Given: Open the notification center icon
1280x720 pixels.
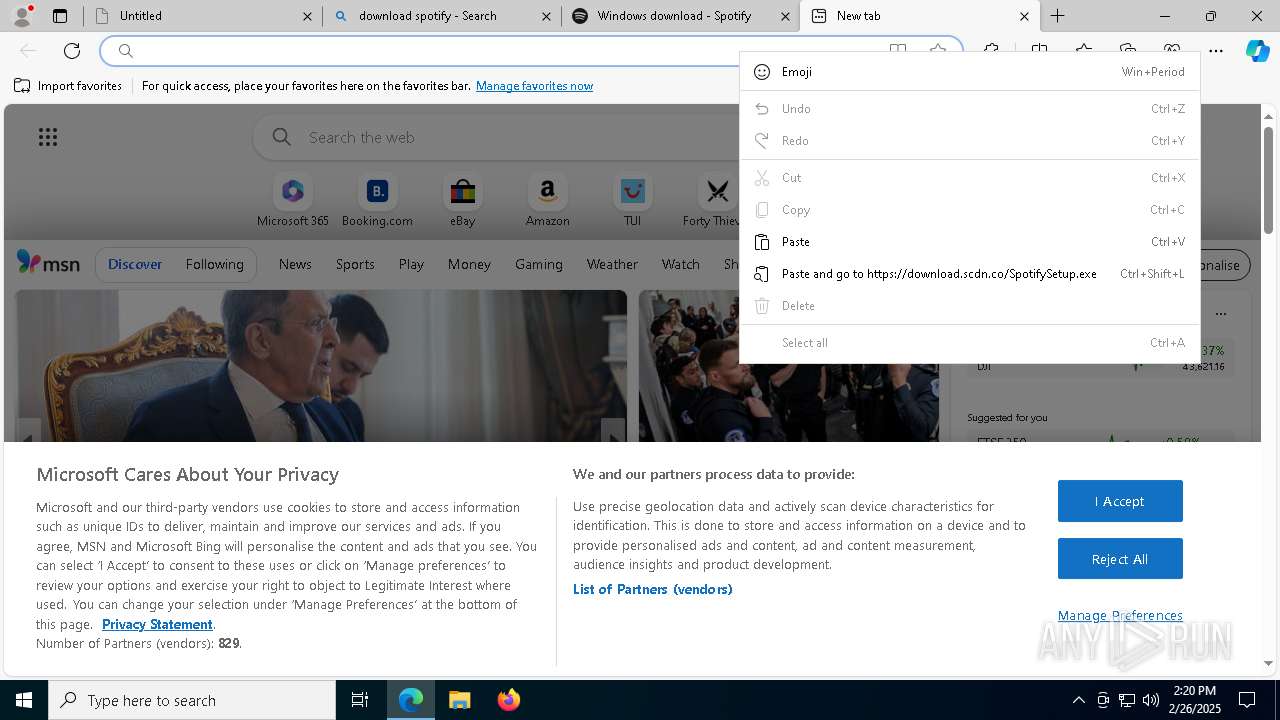Looking at the screenshot, I should 1247,700.
